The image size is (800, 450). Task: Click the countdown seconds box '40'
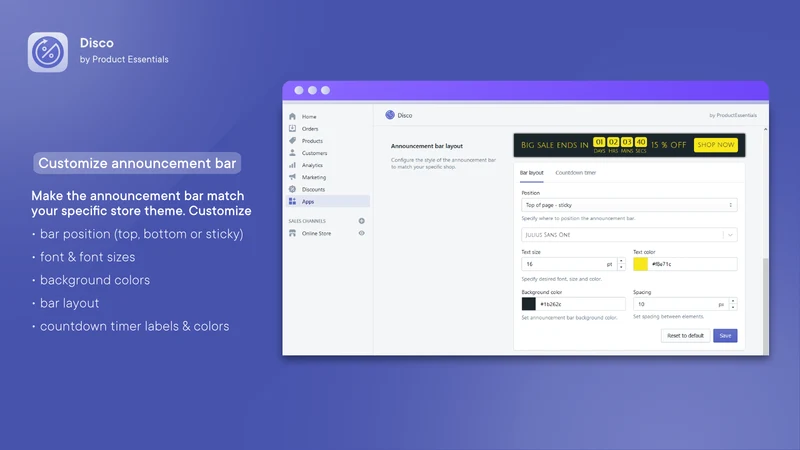point(641,142)
